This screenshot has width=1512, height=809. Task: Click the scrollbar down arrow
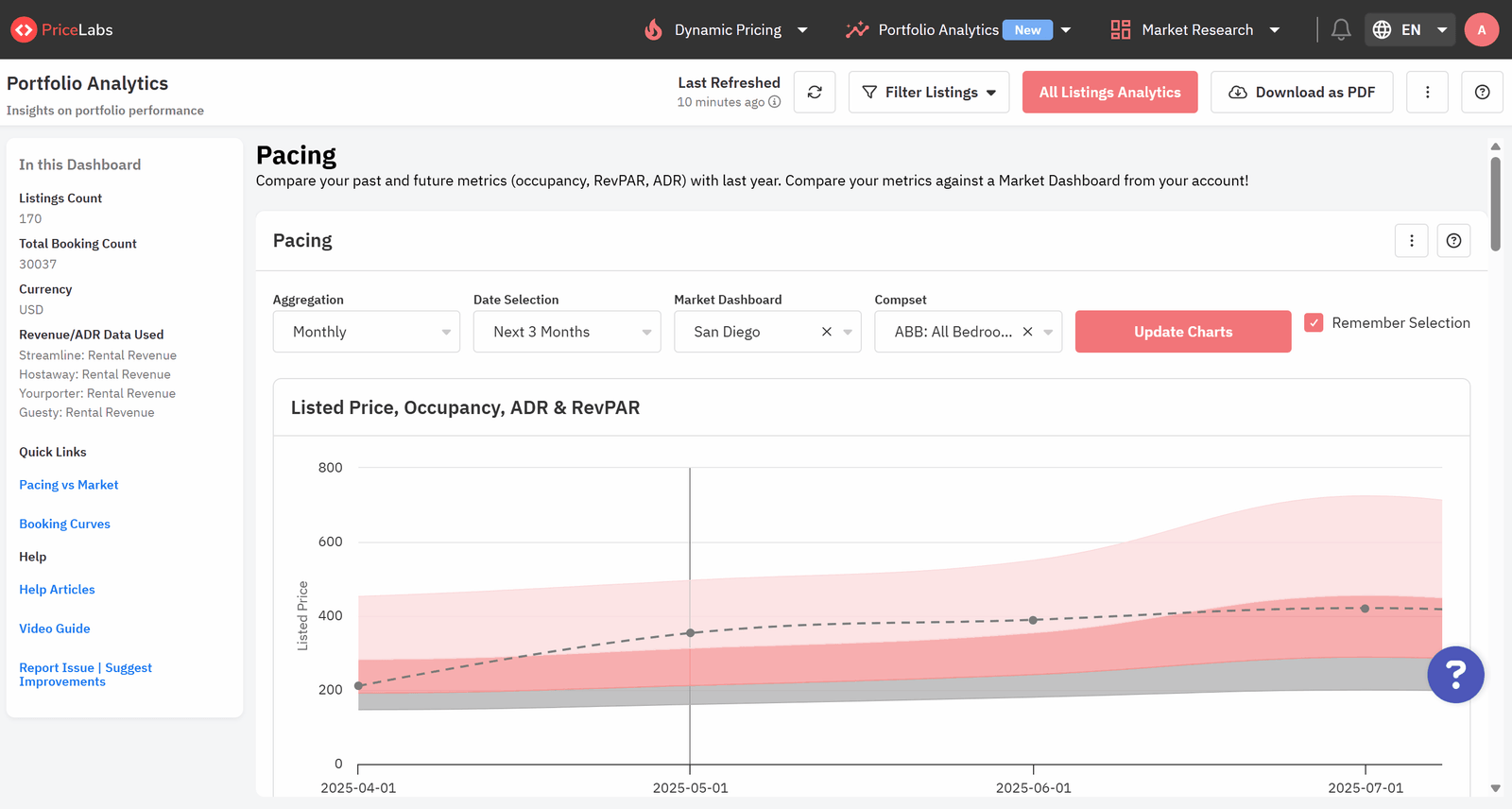[1495, 788]
